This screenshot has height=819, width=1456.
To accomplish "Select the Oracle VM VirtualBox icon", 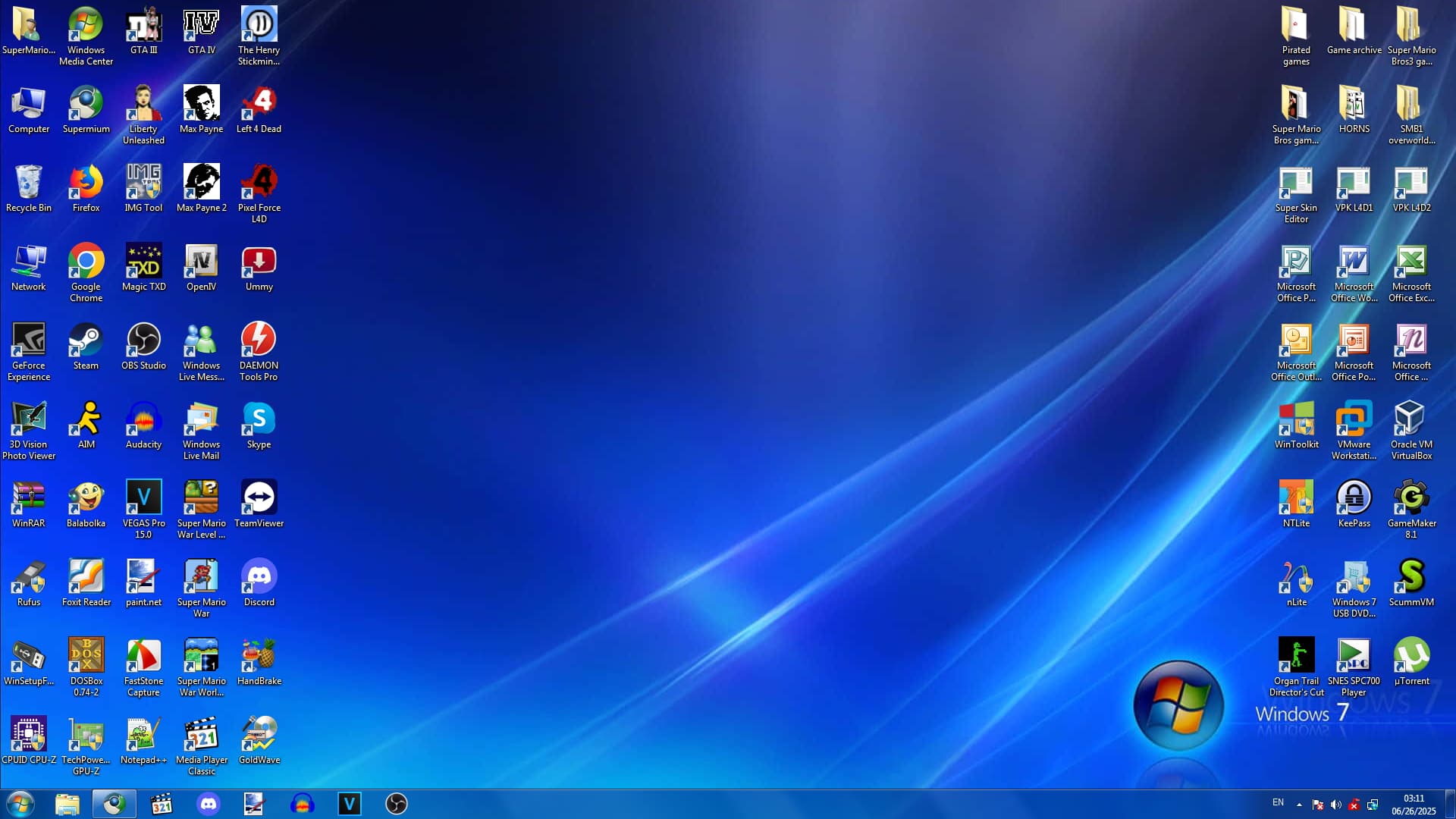I will (x=1411, y=431).
